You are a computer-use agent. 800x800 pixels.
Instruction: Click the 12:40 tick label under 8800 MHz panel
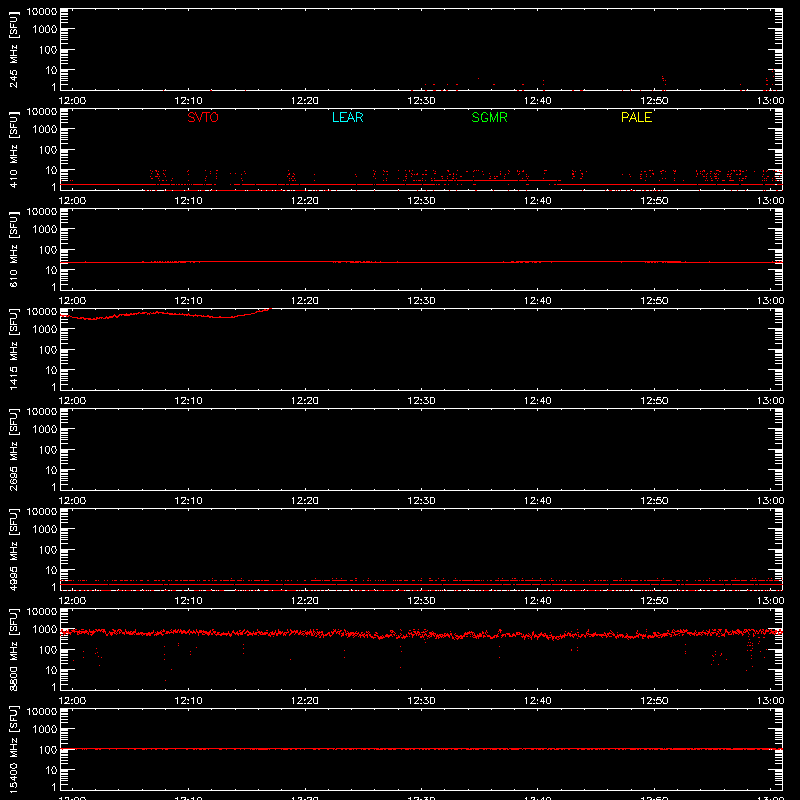538,701
